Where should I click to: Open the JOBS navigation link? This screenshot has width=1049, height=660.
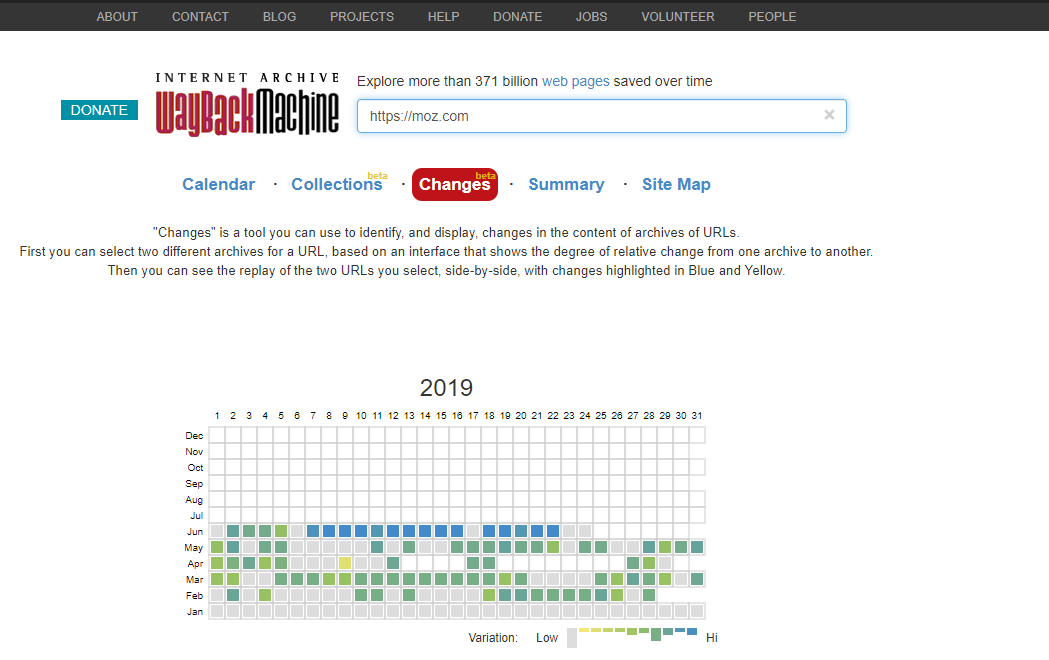(591, 17)
